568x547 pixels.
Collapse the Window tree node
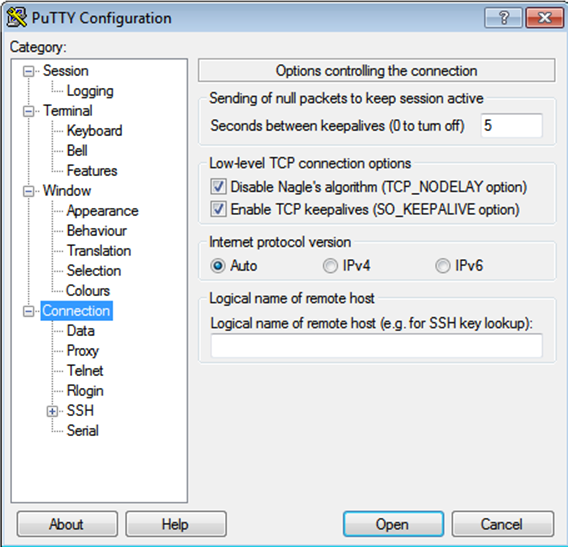28,191
